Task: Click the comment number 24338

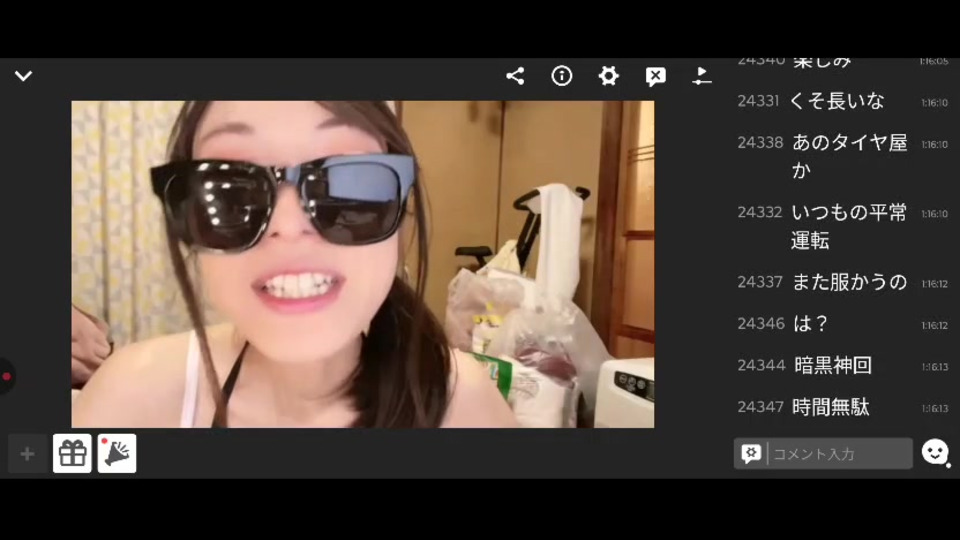Action: [760, 143]
